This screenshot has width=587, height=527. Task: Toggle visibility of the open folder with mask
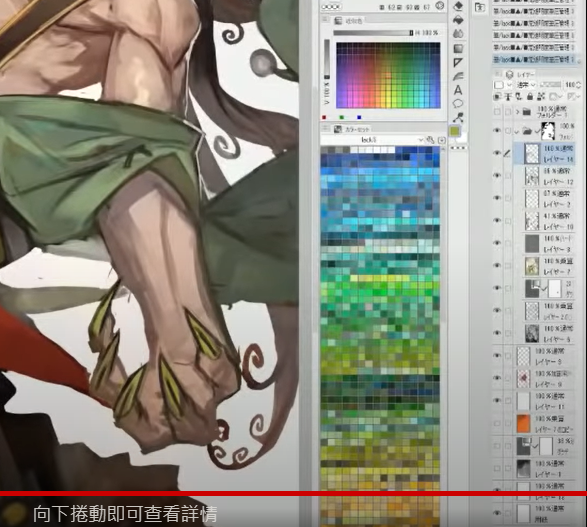[497, 131]
